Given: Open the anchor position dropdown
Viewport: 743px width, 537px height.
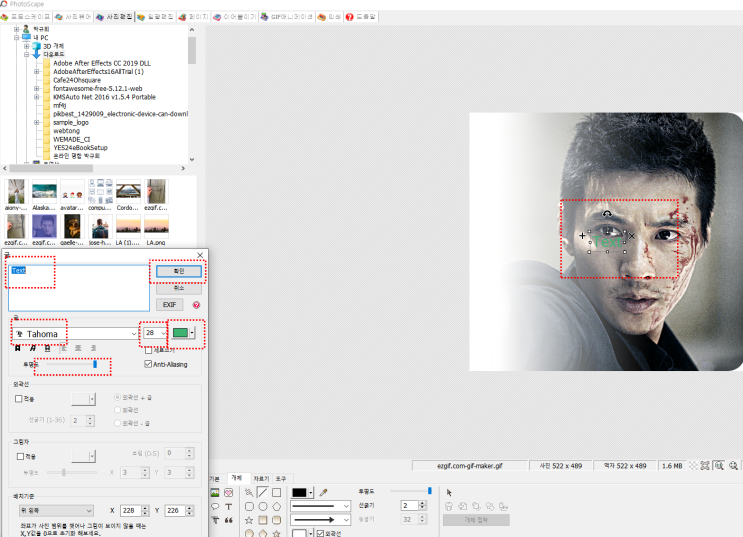Looking at the screenshot, I should tap(55, 510).
